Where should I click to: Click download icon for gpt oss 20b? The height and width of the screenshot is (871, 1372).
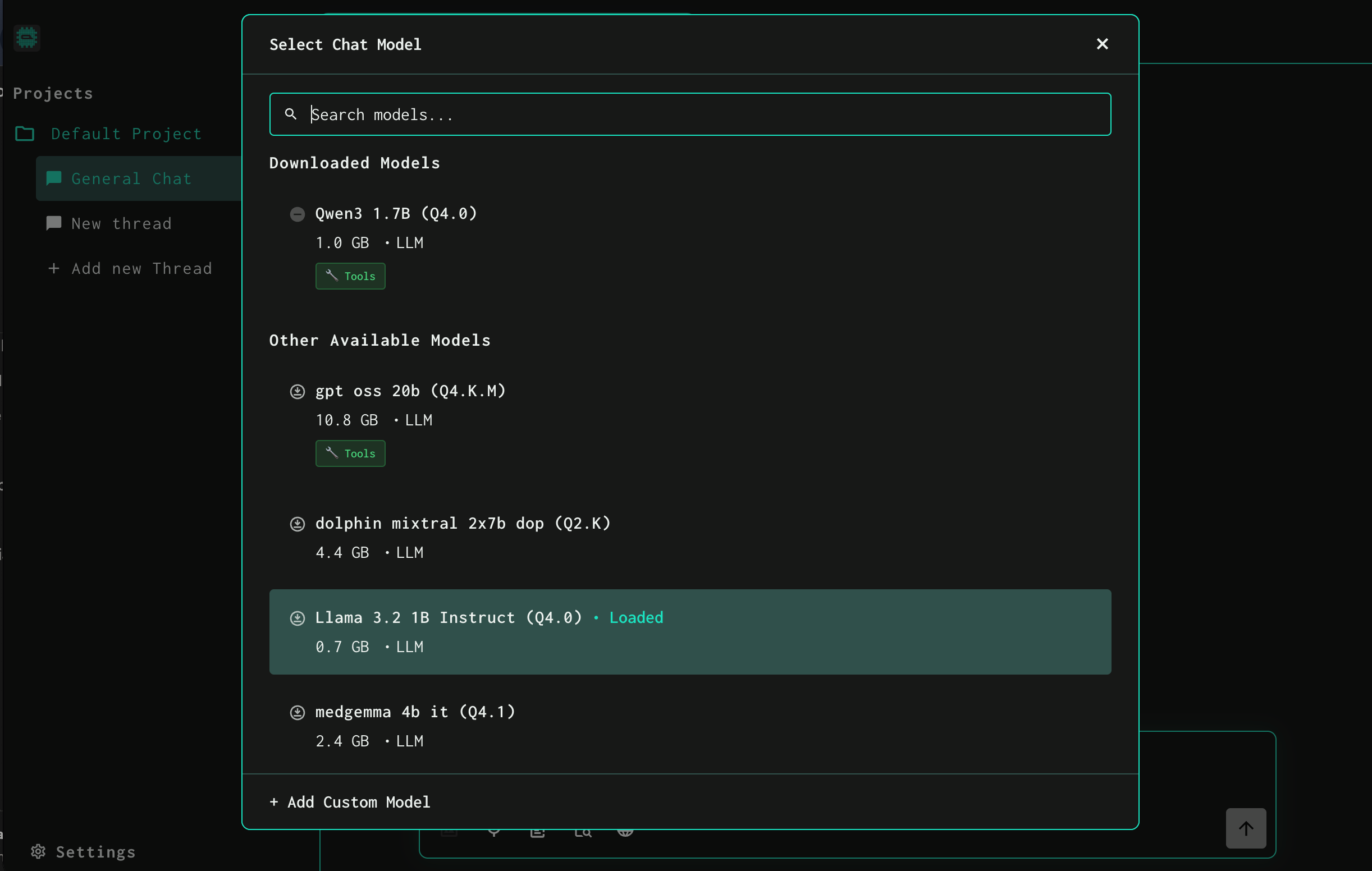[x=297, y=391]
